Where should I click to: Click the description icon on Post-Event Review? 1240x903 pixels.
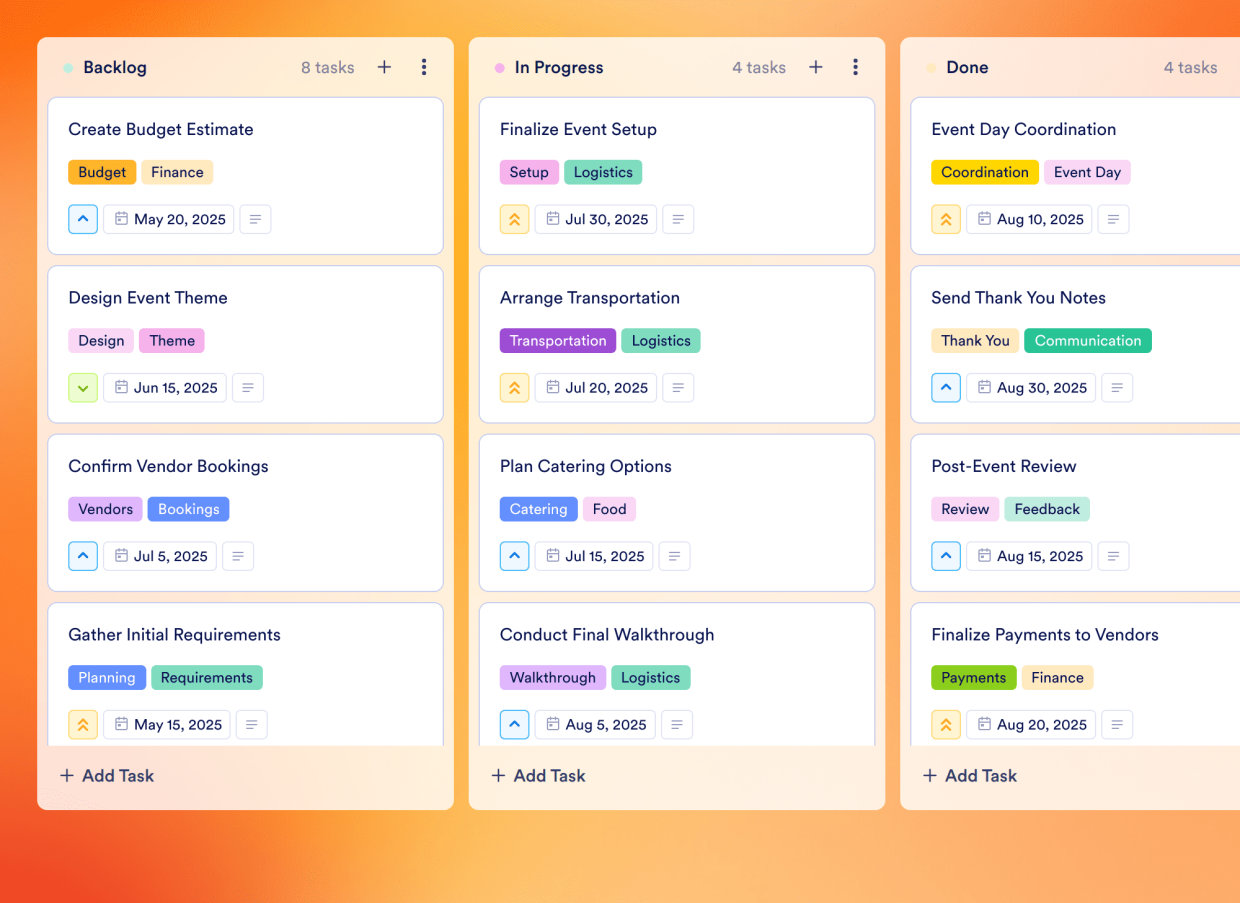pos(1113,556)
